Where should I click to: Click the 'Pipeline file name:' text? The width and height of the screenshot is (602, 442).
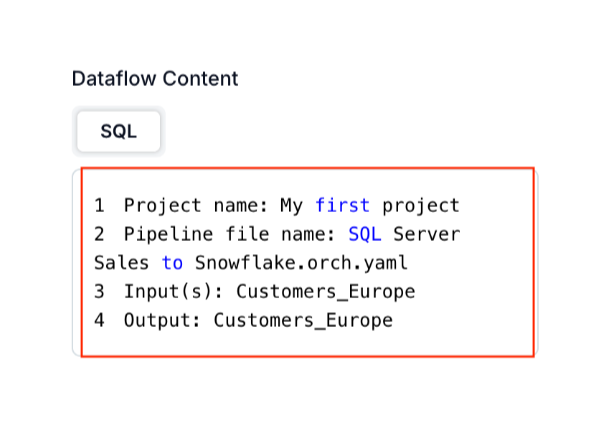pos(230,235)
